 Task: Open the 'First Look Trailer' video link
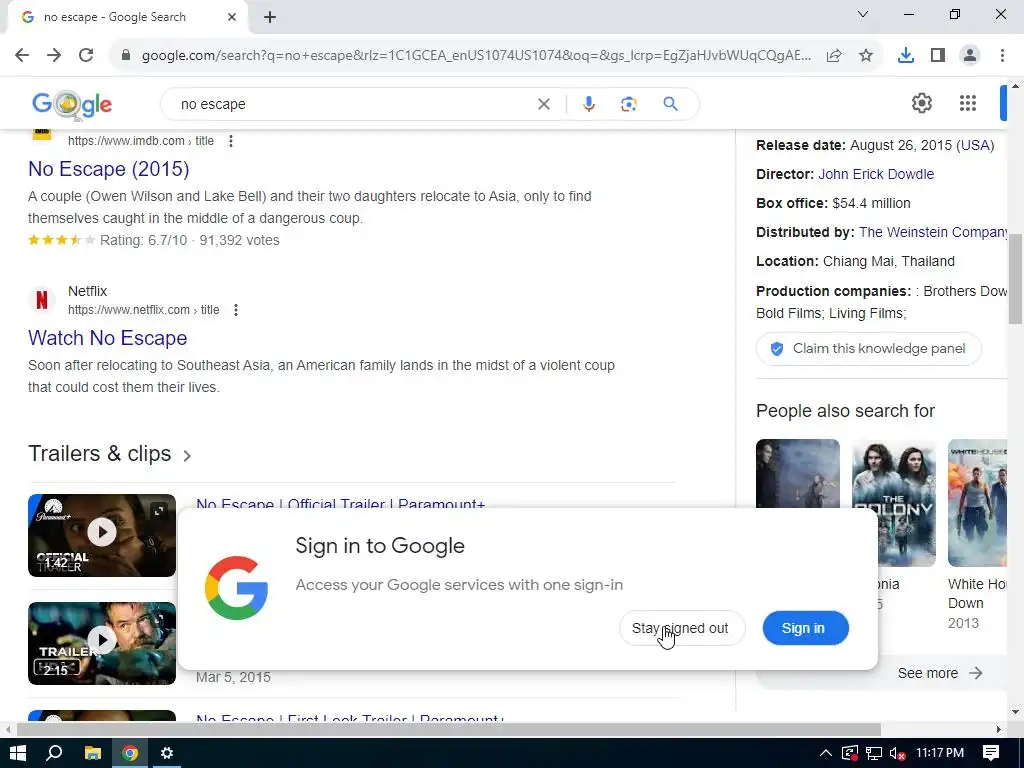(350, 718)
